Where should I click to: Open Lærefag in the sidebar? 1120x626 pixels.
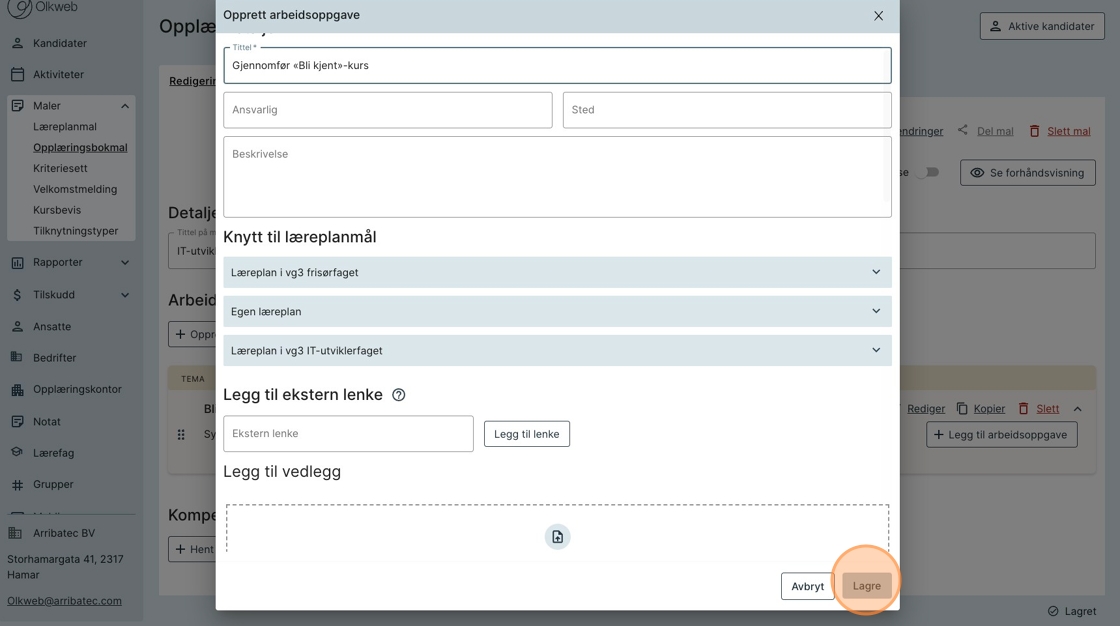point(54,453)
